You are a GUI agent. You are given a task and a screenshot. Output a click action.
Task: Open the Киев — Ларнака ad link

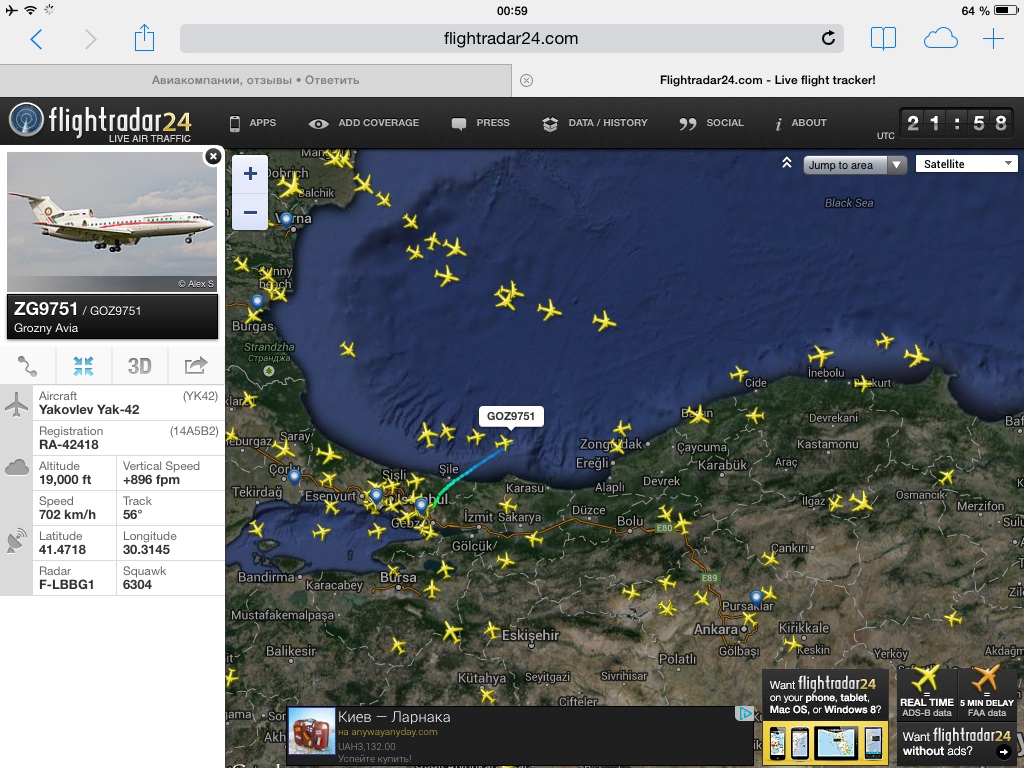coord(394,717)
